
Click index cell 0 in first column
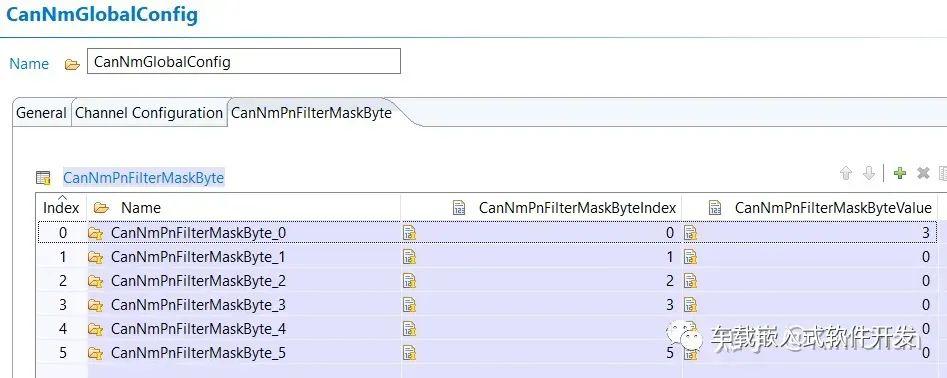(63, 232)
